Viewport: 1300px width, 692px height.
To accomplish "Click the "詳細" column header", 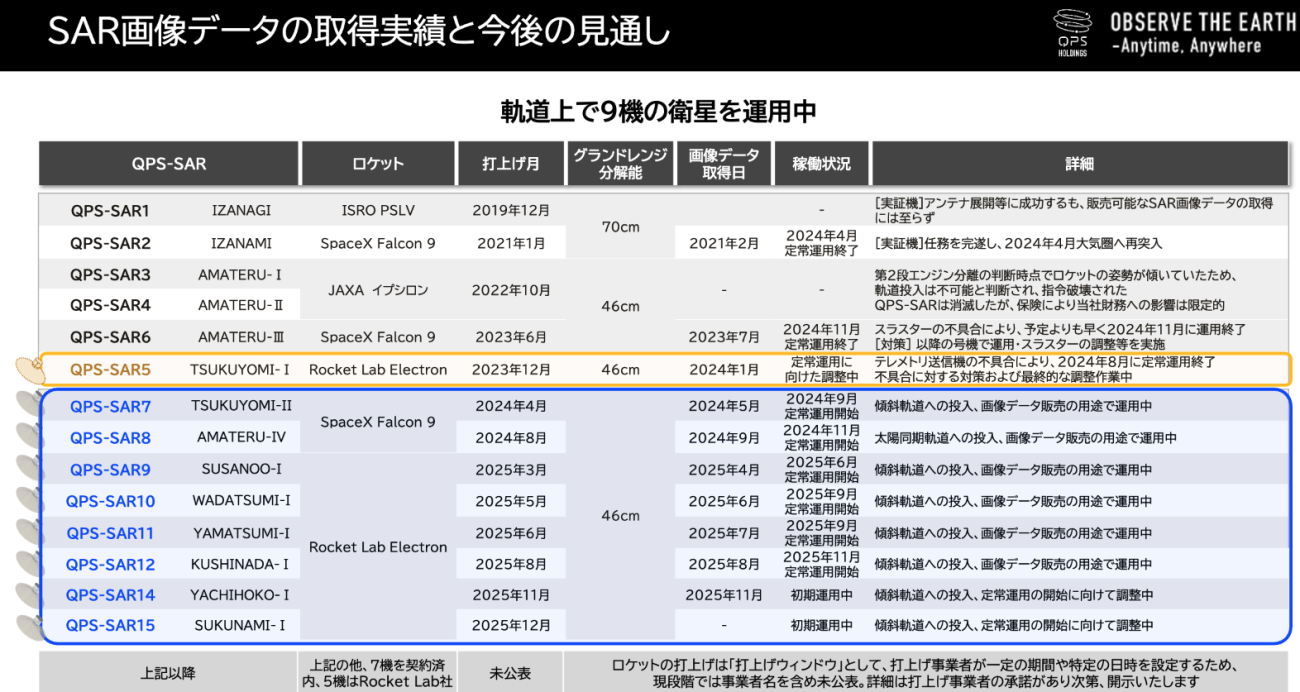I will pos(1079,163).
